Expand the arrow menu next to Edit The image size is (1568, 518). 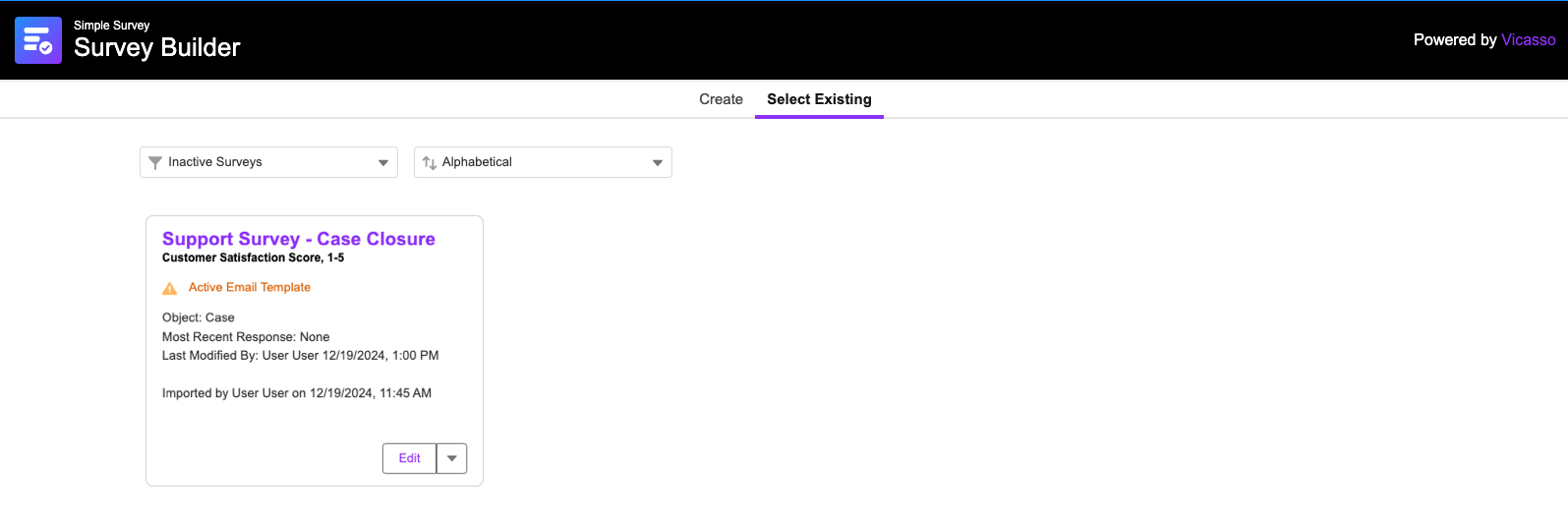click(x=451, y=458)
